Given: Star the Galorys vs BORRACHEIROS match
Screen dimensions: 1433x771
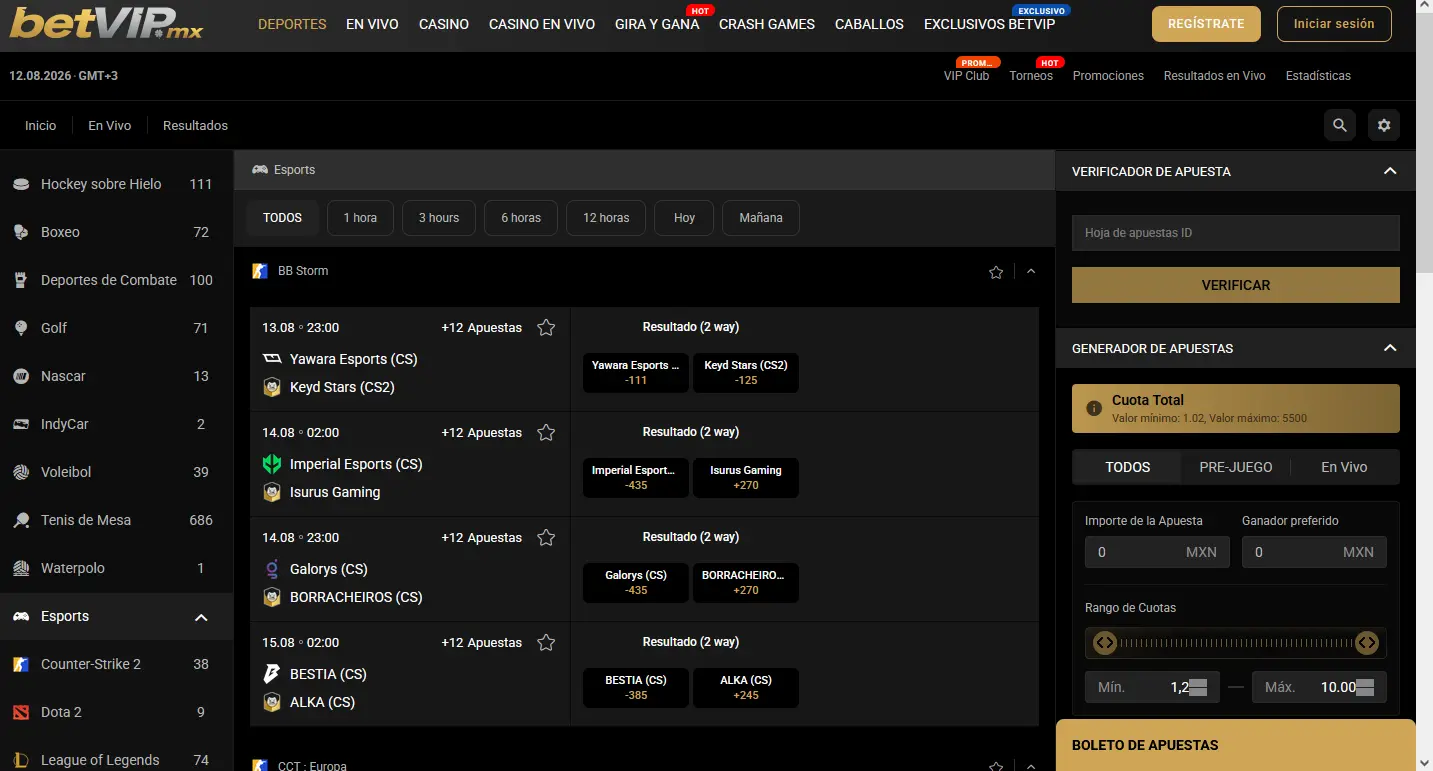Looking at the screenshot, I should 546,537.
